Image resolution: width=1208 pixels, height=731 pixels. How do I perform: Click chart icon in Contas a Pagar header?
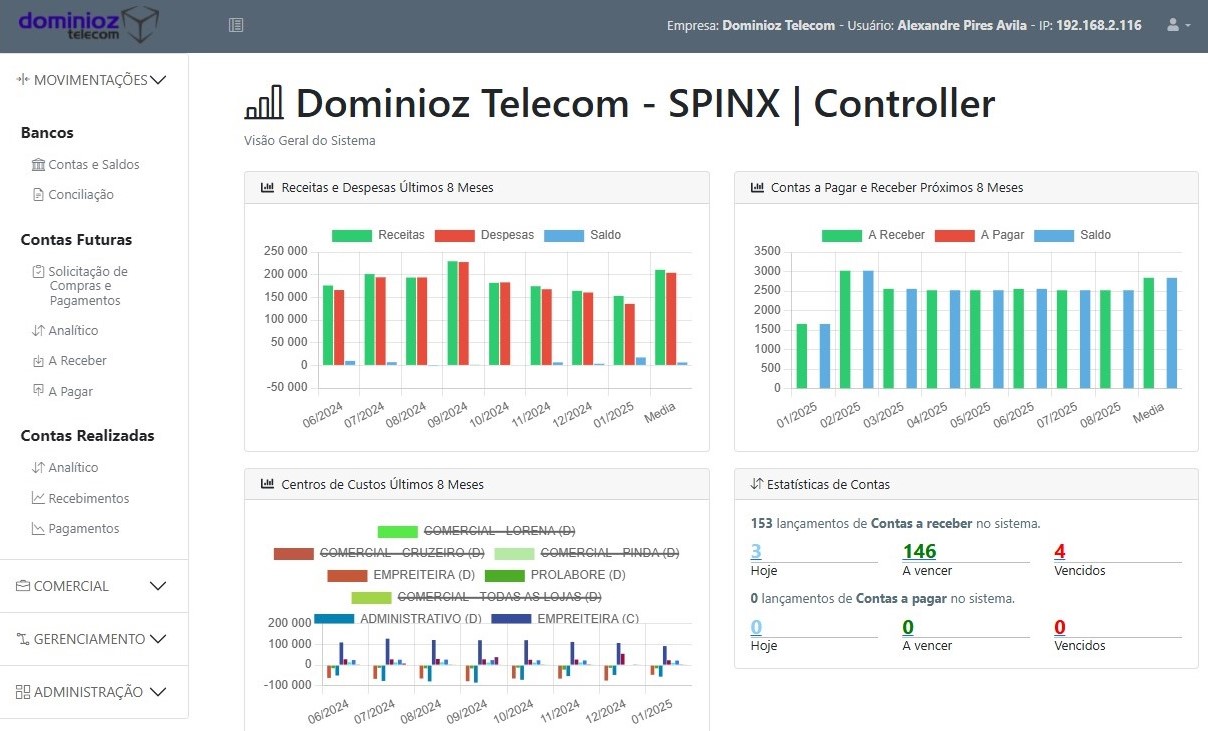(x=757, y=187)
